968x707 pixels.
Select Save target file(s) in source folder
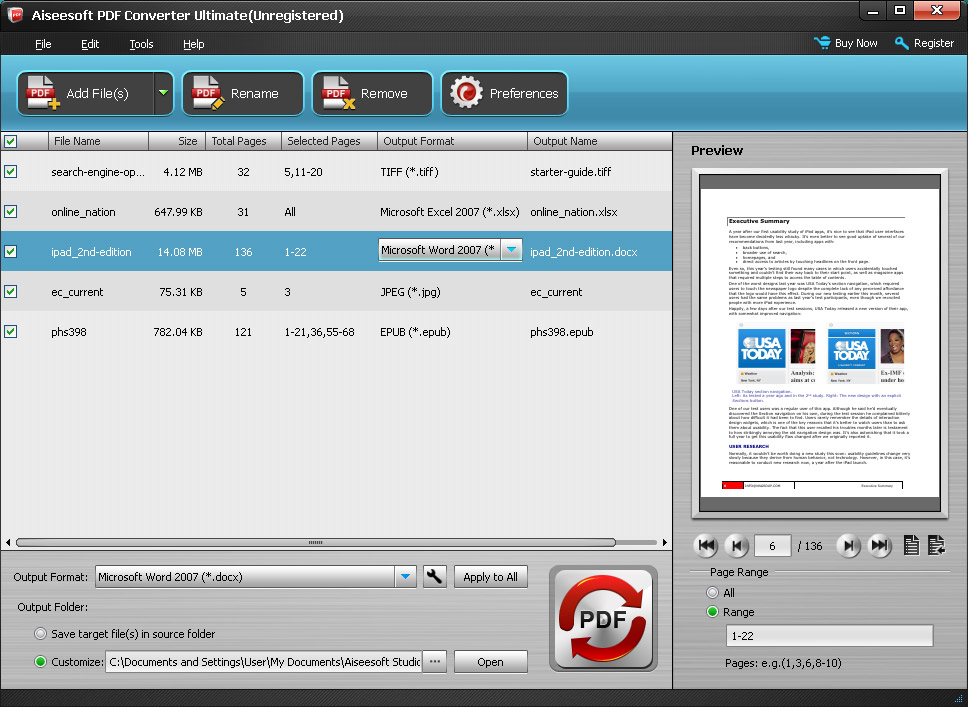40,632
